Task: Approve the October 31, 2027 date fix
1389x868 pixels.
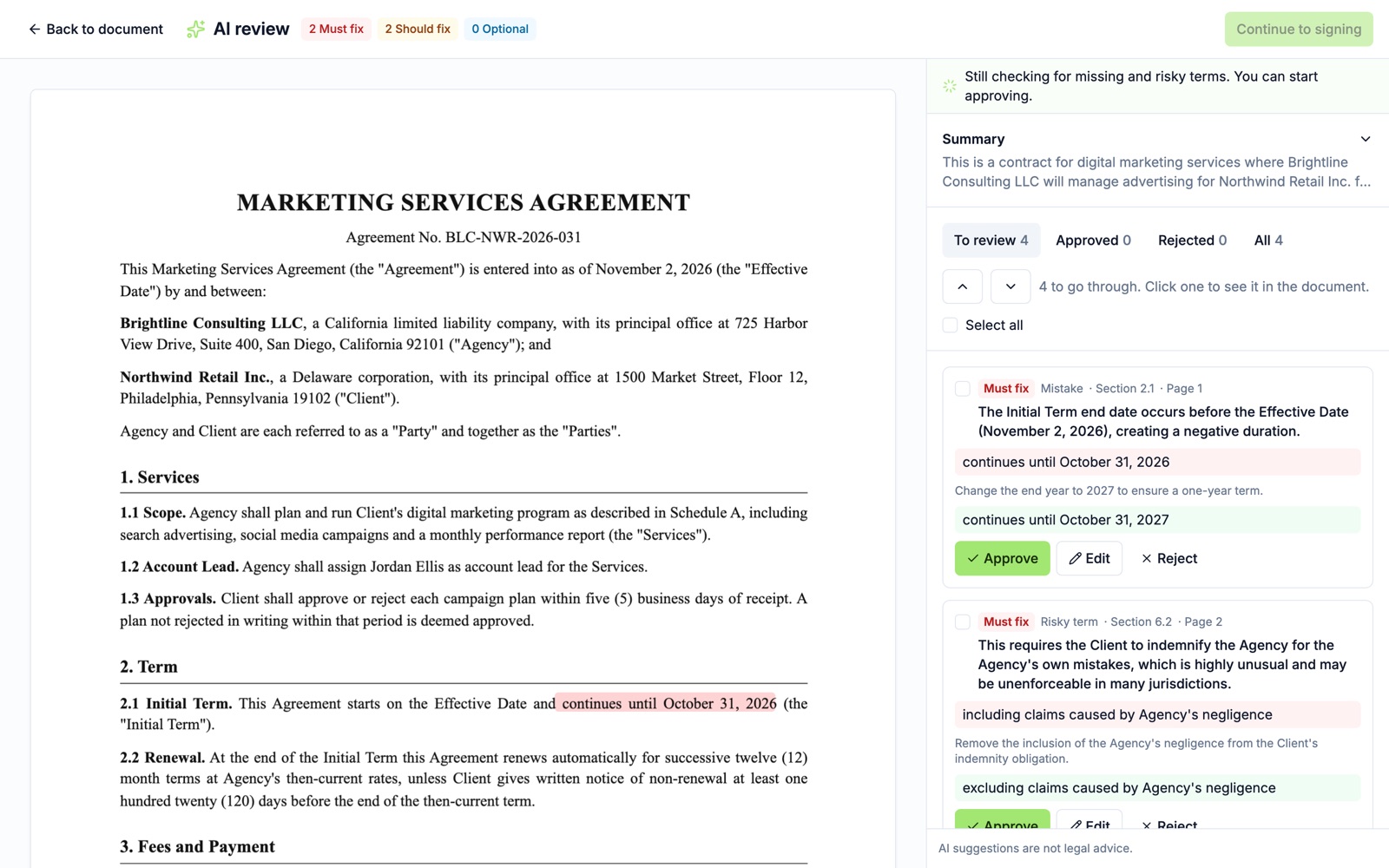Action: coord(1002,558)
